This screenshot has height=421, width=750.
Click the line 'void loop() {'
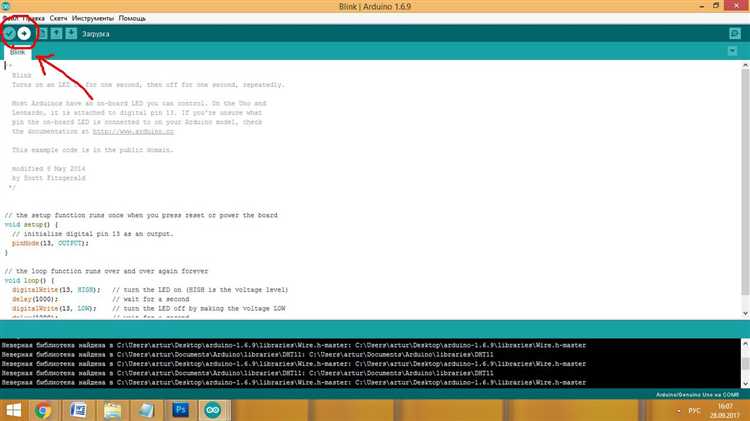tap(29, 281)
